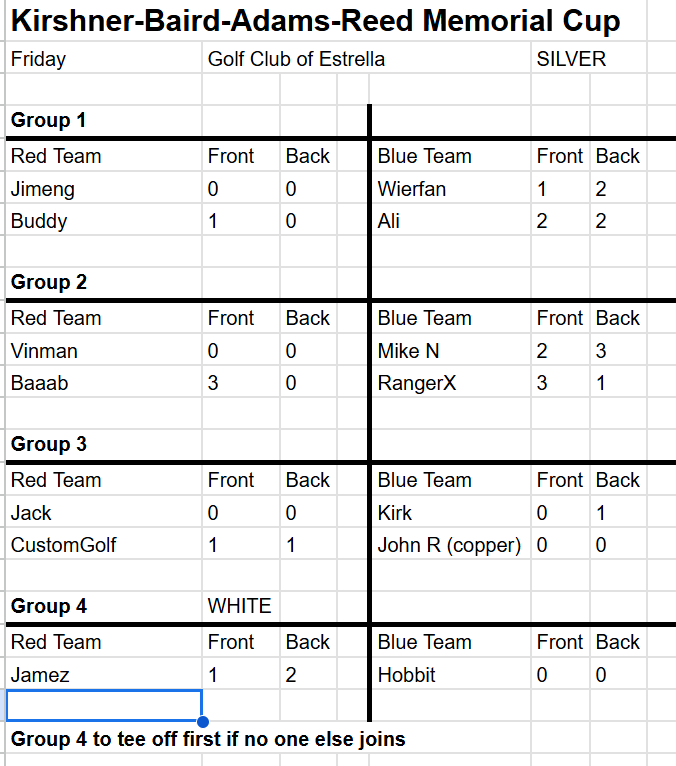Click the blue fill handle on the selected cell
The width and height of the screenshot is (676, 766).
[203, 721]
